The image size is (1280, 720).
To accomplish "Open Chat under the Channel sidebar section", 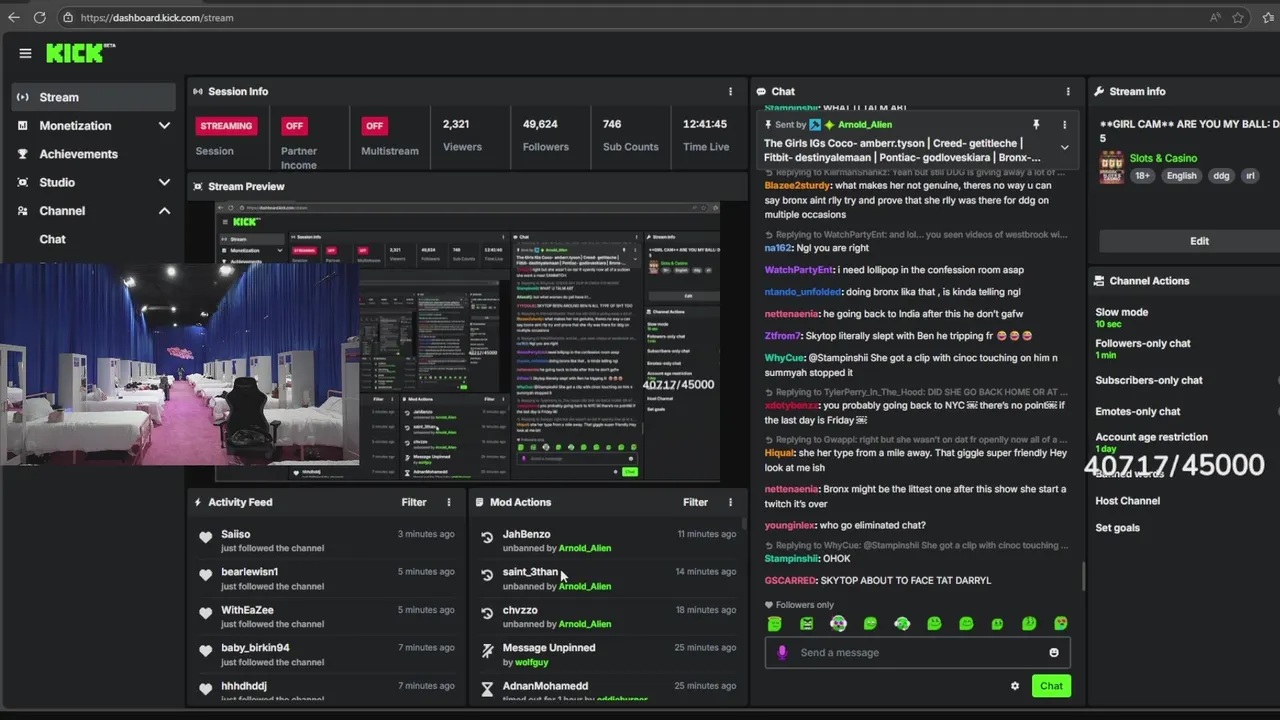I will click(53, 239).
